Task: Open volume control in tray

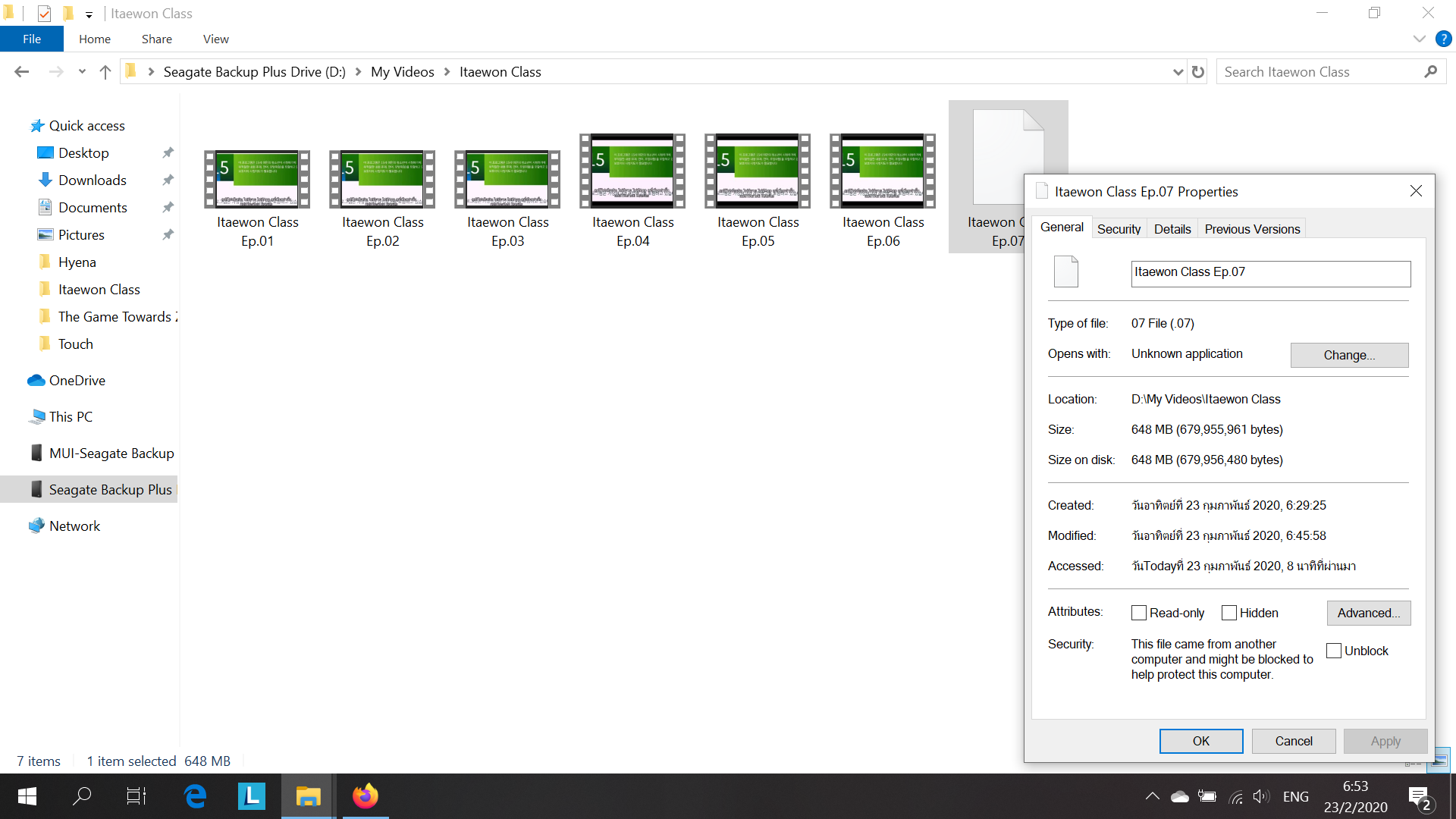Action: (x=1261, y=796)
